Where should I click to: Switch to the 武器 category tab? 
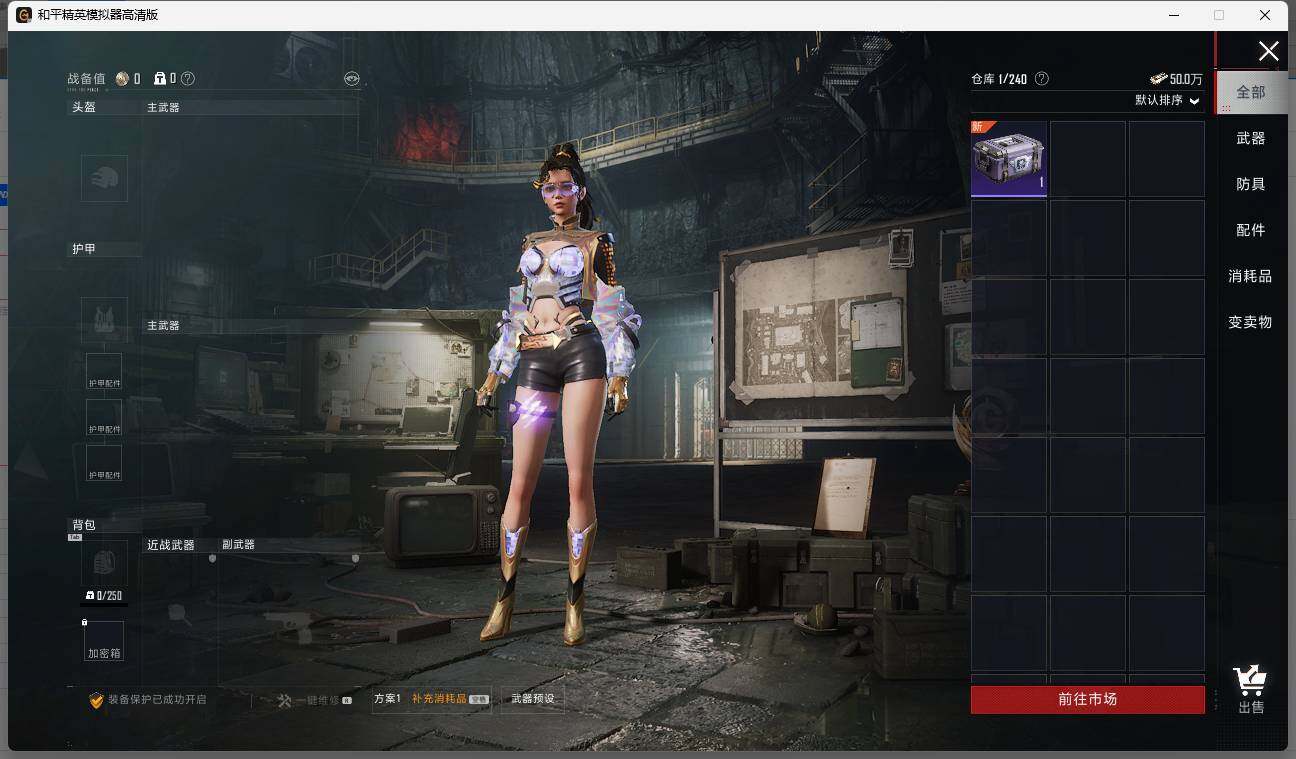(x=1251, y=138)
